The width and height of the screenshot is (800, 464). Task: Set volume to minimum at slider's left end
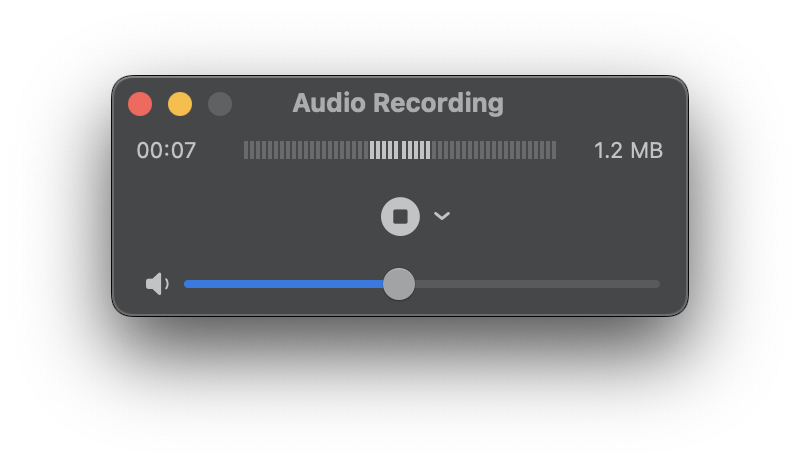coord(186,284)
